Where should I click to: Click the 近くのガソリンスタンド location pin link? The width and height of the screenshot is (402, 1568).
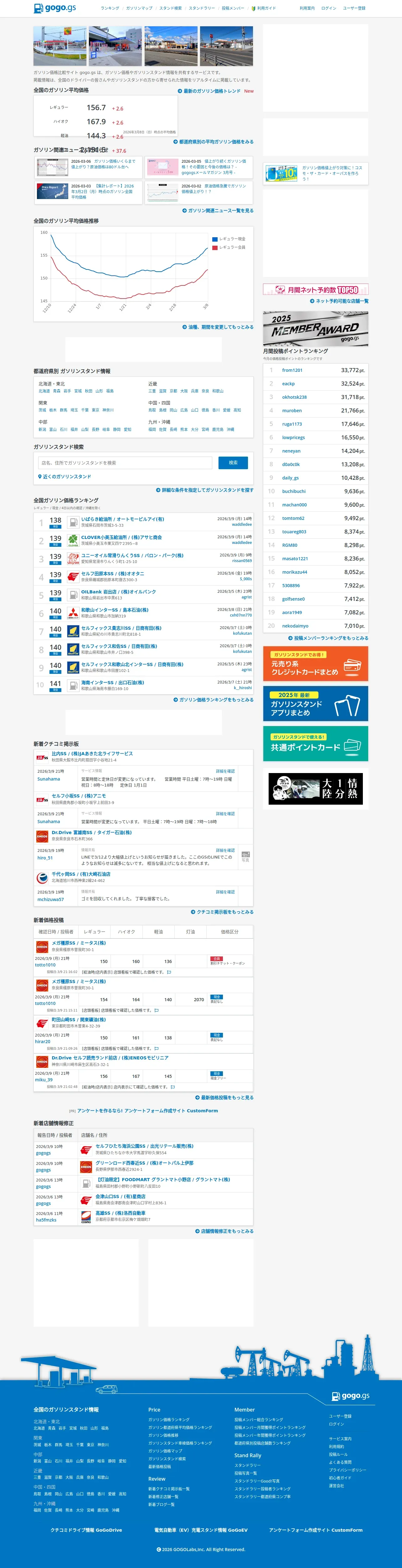[64, 477]
